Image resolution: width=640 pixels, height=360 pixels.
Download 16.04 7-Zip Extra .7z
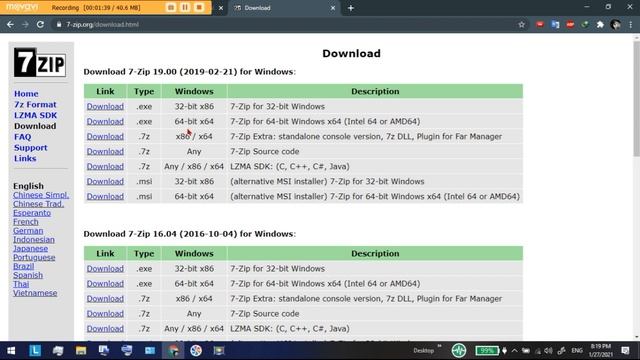105,299
